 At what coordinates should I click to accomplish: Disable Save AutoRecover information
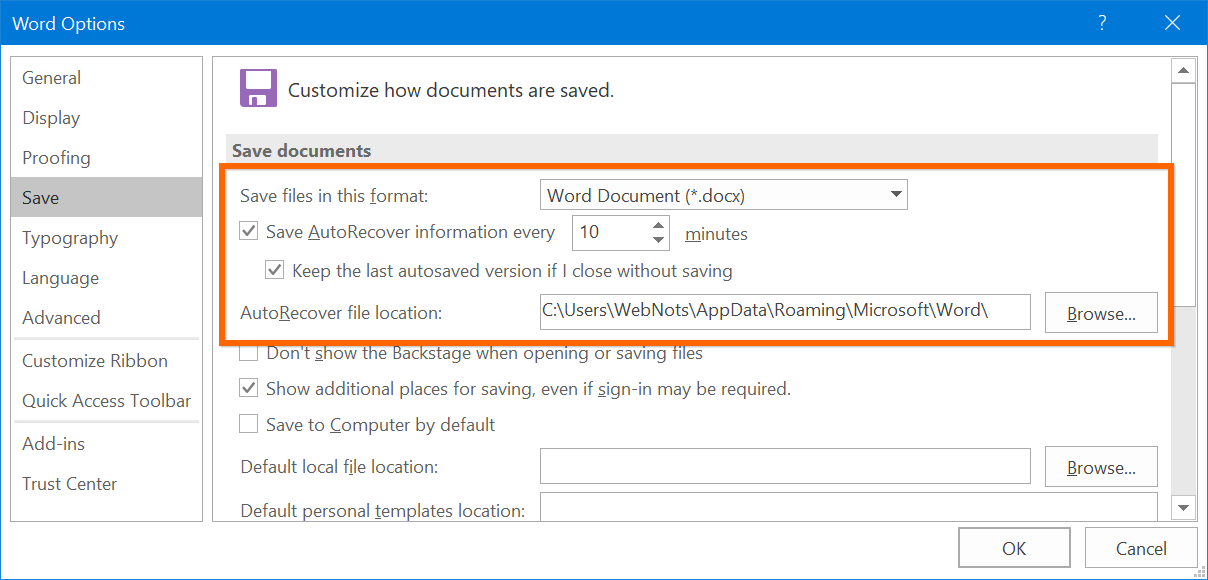tap(248, 230)
